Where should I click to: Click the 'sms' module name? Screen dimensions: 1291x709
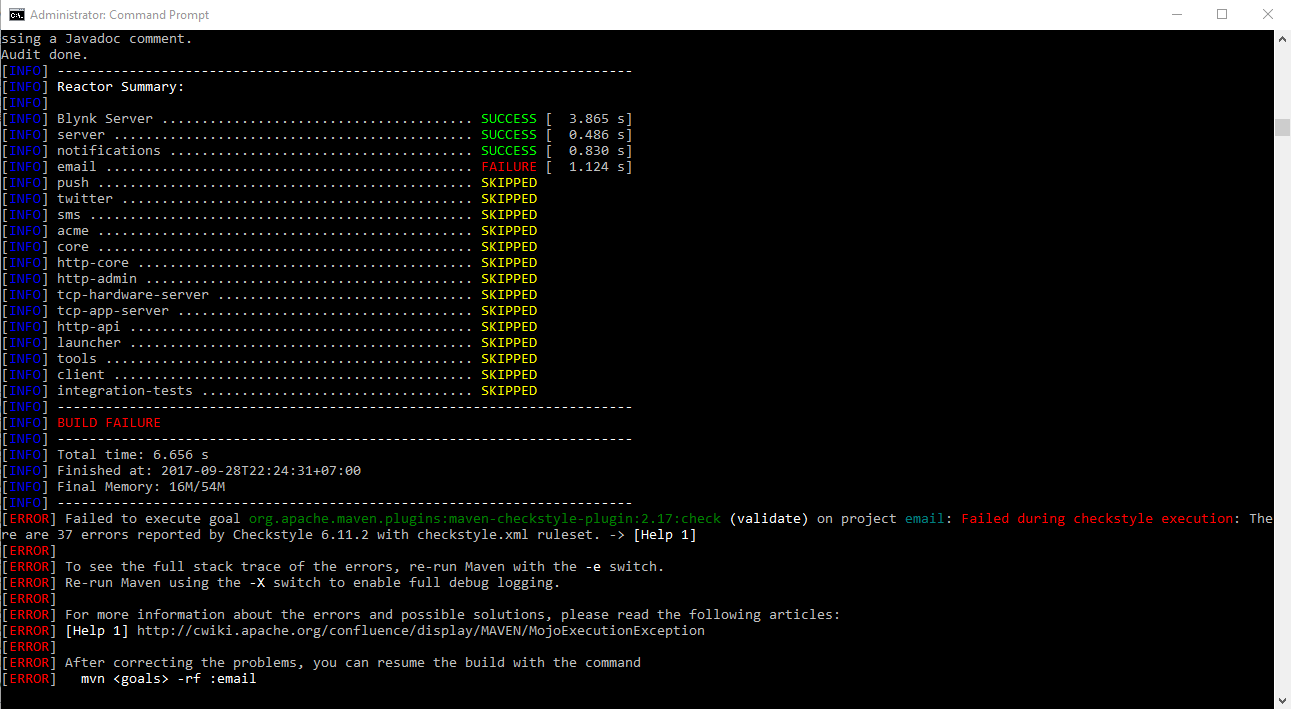[x=69, y=215]
